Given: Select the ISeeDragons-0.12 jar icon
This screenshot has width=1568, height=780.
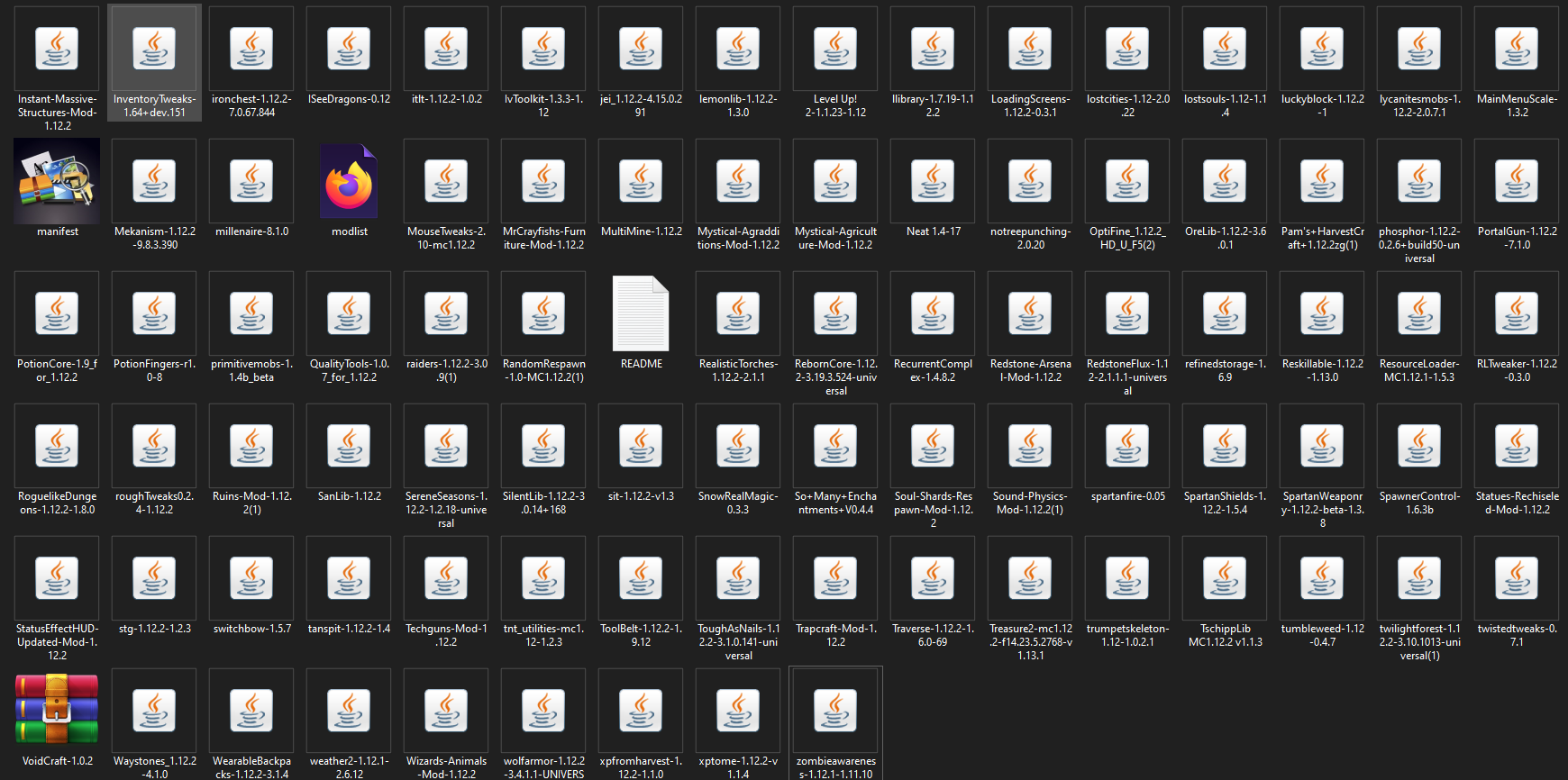Looking at the screenshot, I should click(349, 49).
